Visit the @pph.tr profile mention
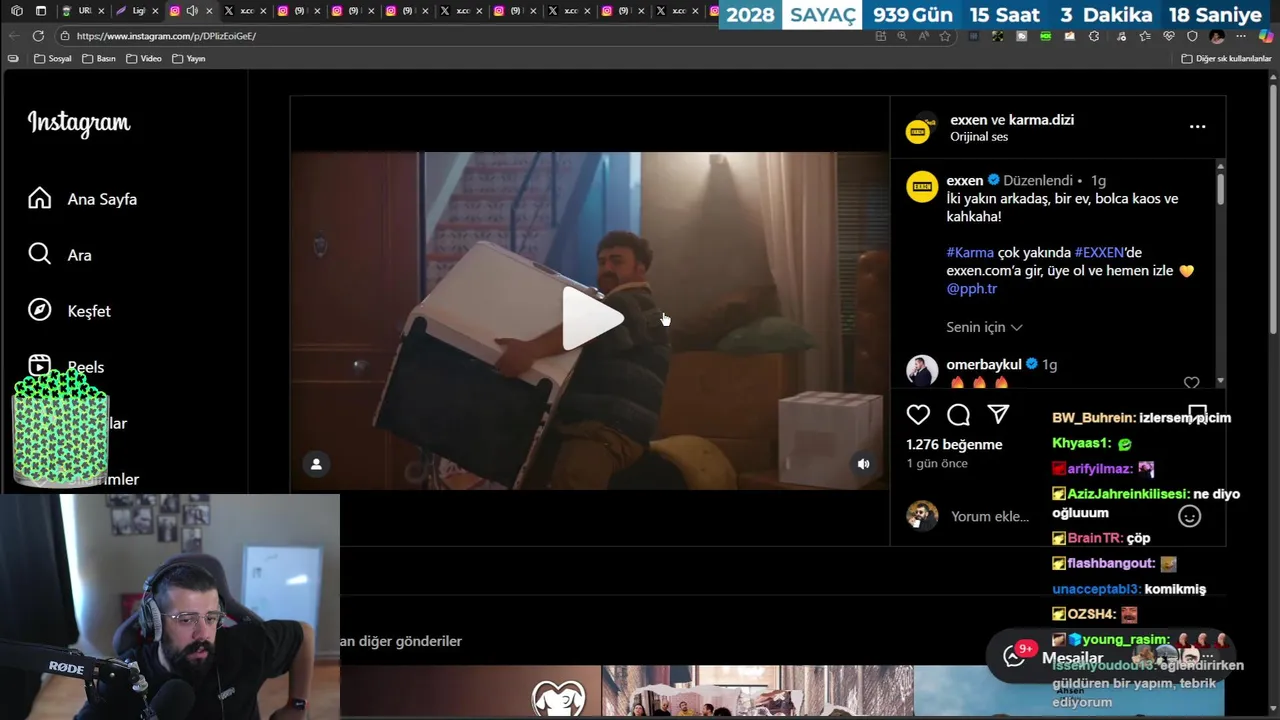Viewport: 1280px width, 720px height. tap(971, 288)
